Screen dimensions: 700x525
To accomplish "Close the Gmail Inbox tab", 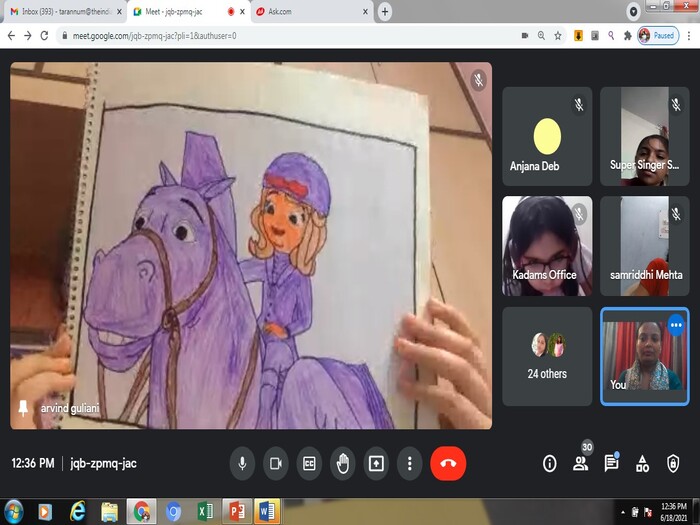I will tap(119, 12).
